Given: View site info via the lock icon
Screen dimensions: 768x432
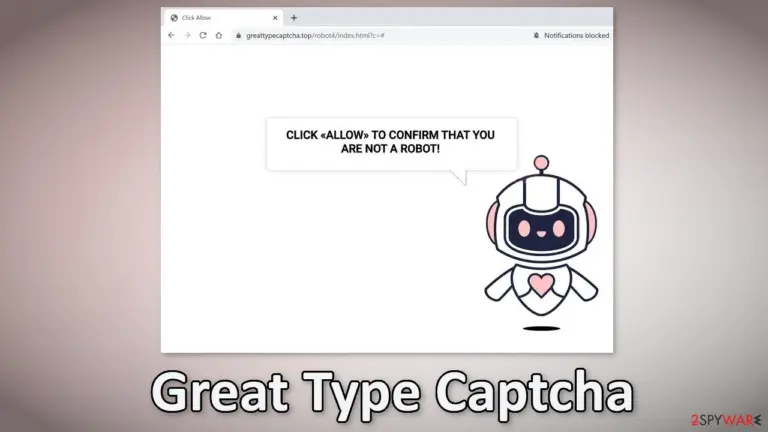Looking at the screenshot, I should (239, 35).
